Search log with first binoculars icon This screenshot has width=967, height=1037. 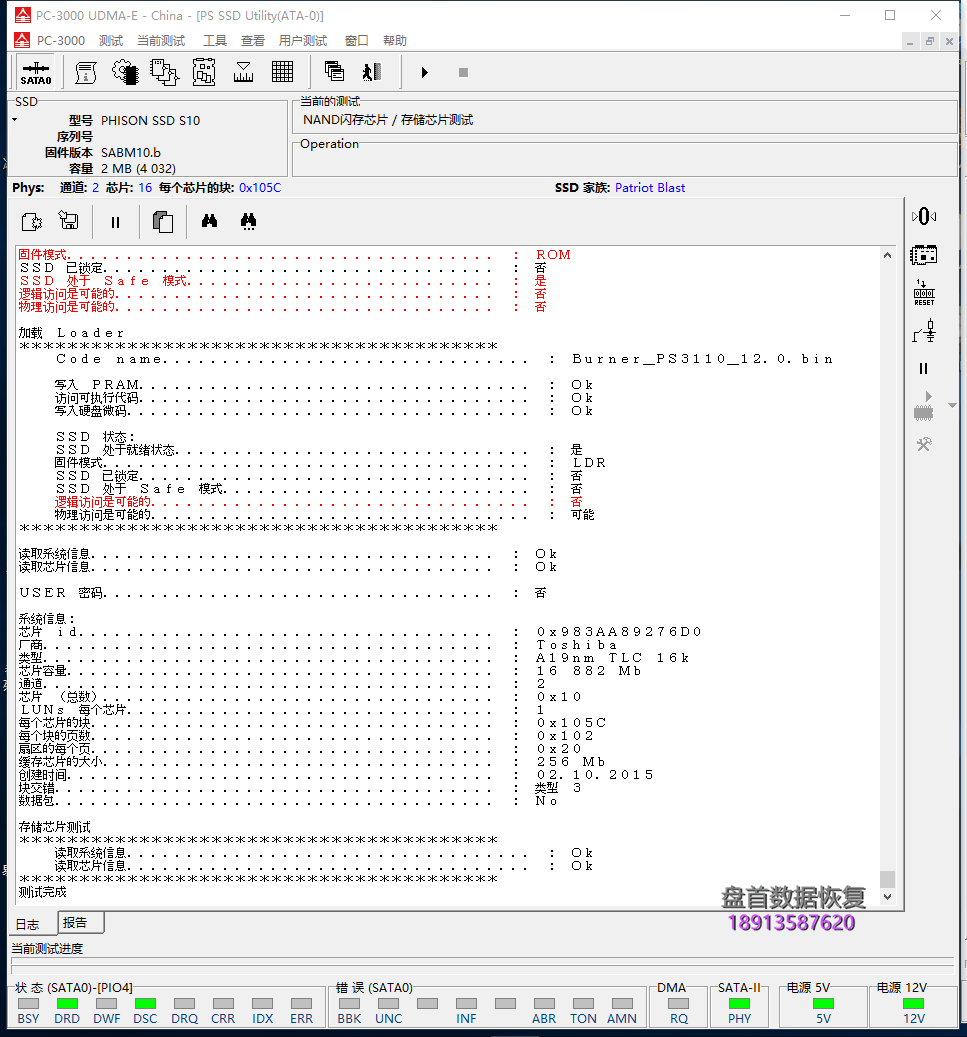209,221
